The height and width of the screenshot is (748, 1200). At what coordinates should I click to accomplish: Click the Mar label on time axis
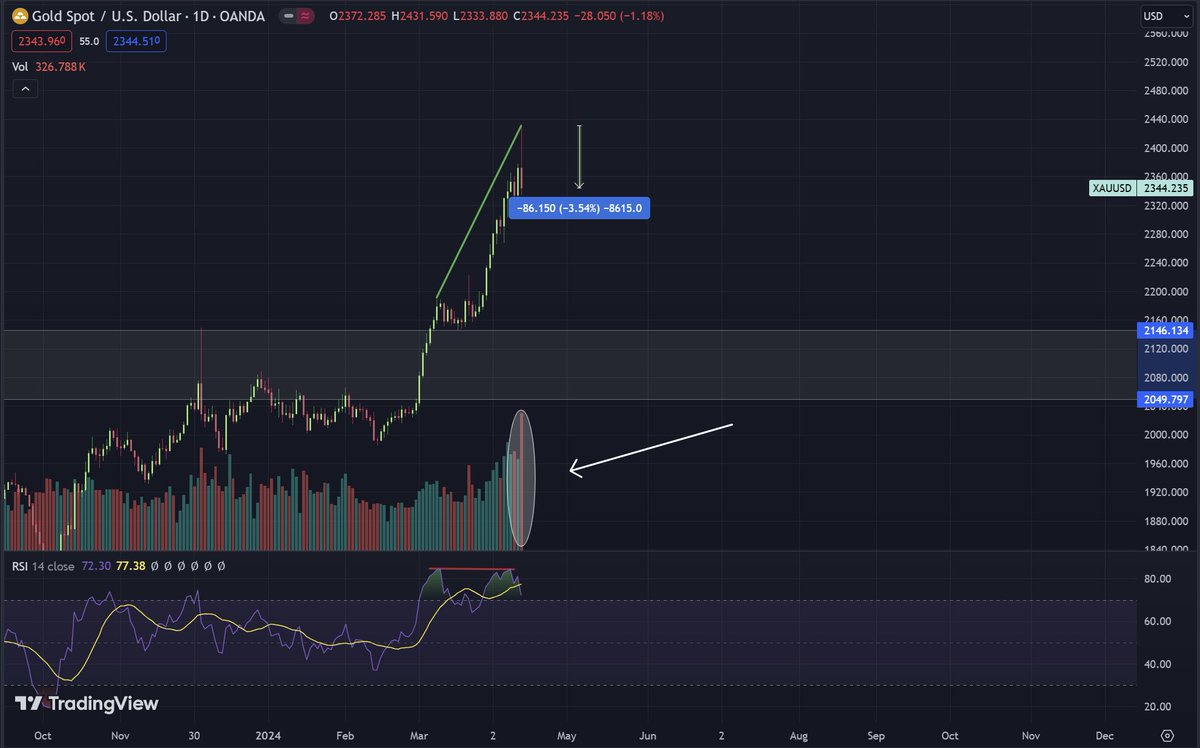click(418, 735)
